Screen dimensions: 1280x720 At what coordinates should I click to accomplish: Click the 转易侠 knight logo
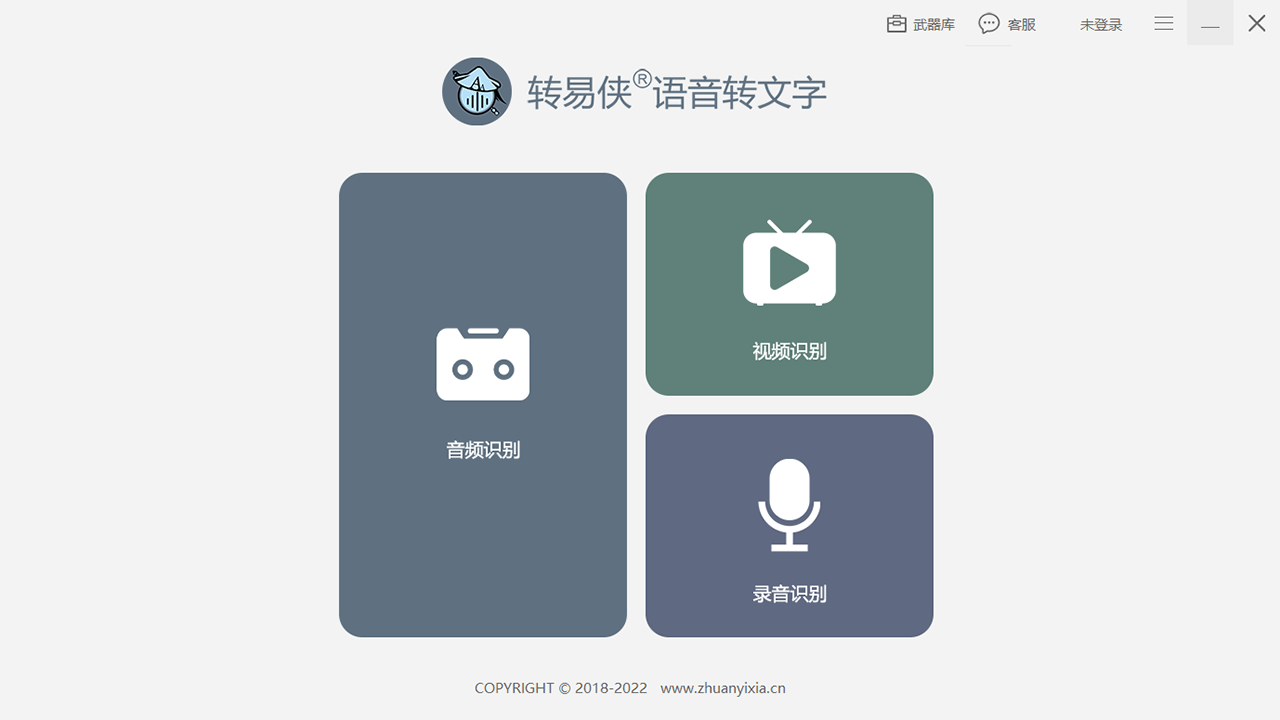477,91
